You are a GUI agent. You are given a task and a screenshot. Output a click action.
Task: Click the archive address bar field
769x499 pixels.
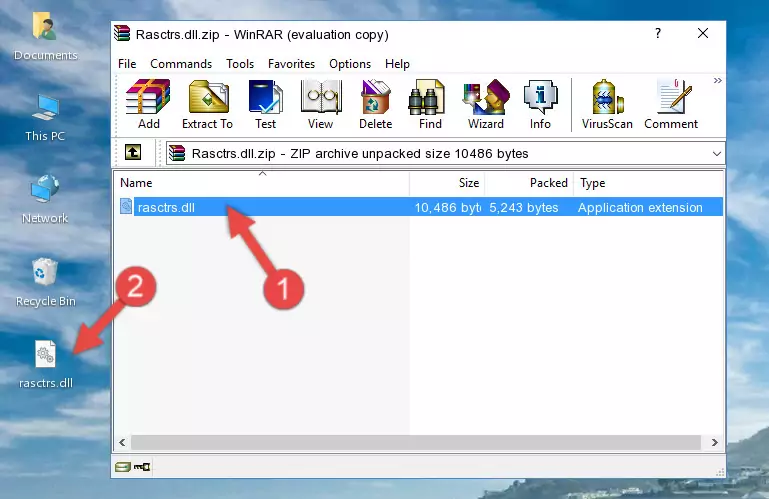[445, 154]
